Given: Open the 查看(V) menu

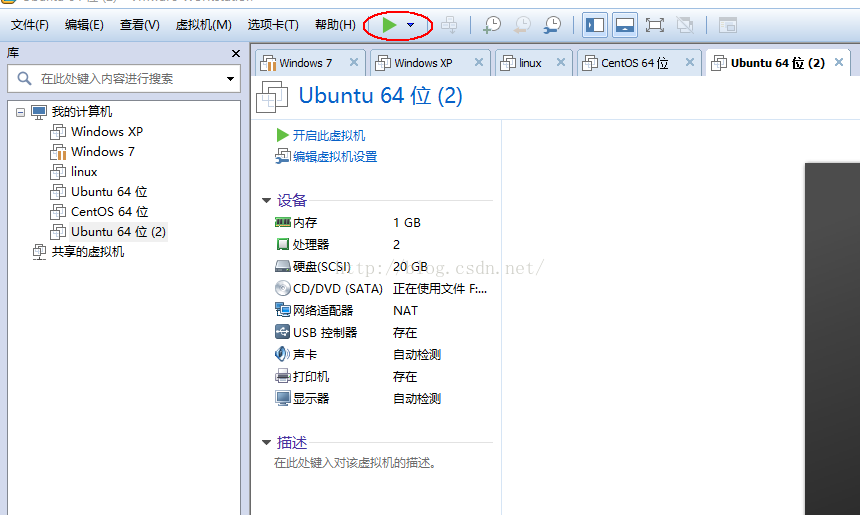Looking at the screenshot, I should tap(139, 25).
